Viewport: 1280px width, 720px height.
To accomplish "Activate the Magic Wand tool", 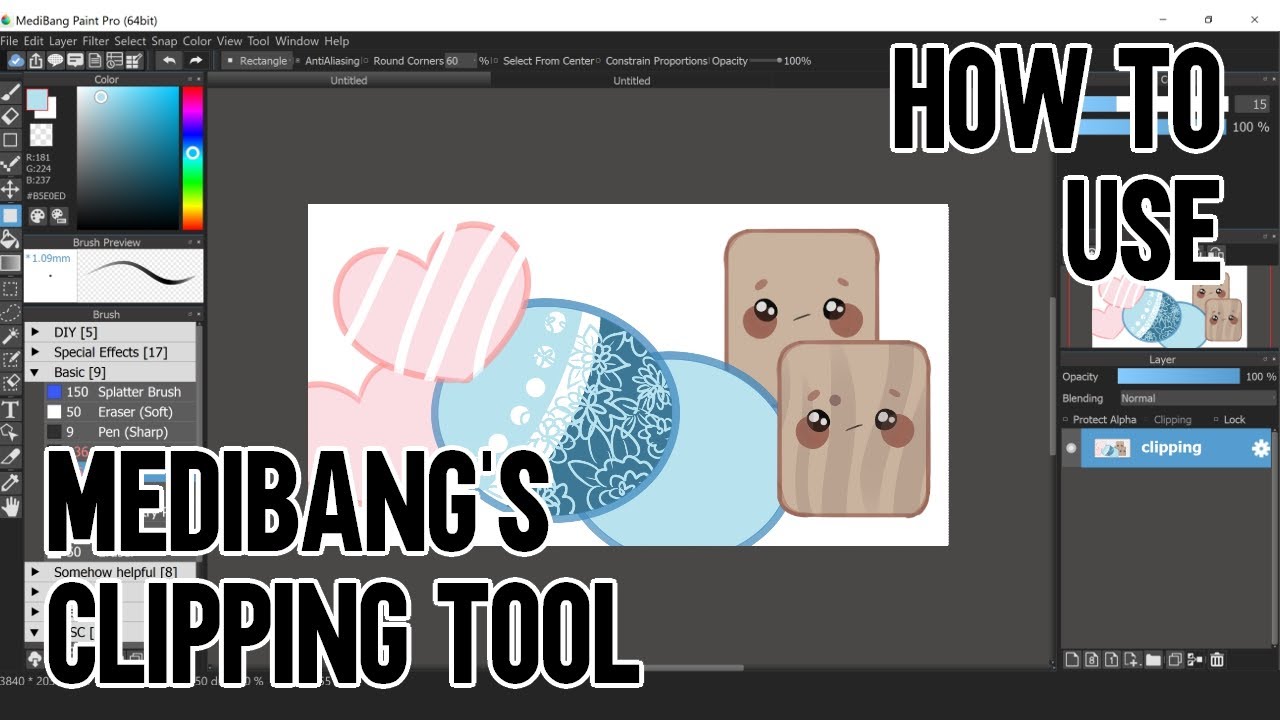I will [10, 336].
